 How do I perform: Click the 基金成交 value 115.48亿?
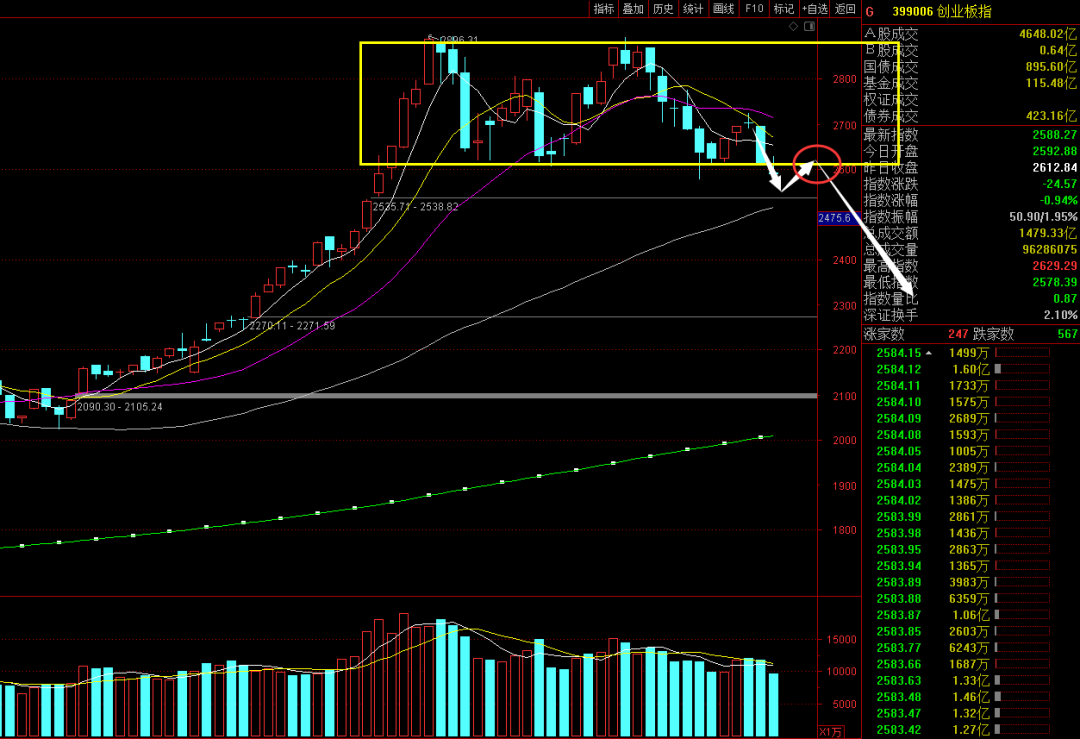(1051, 83)
